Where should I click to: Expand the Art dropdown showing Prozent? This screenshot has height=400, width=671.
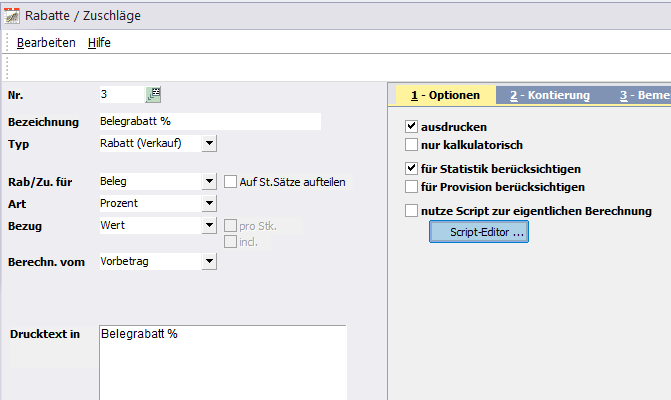(209, 203)
